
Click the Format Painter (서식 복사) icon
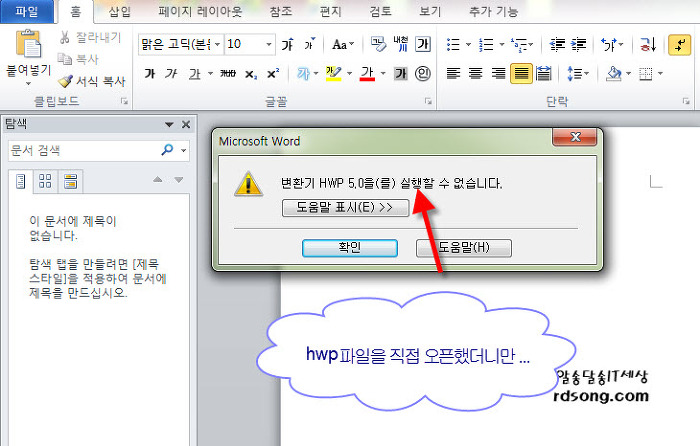(x=66, y=81)
